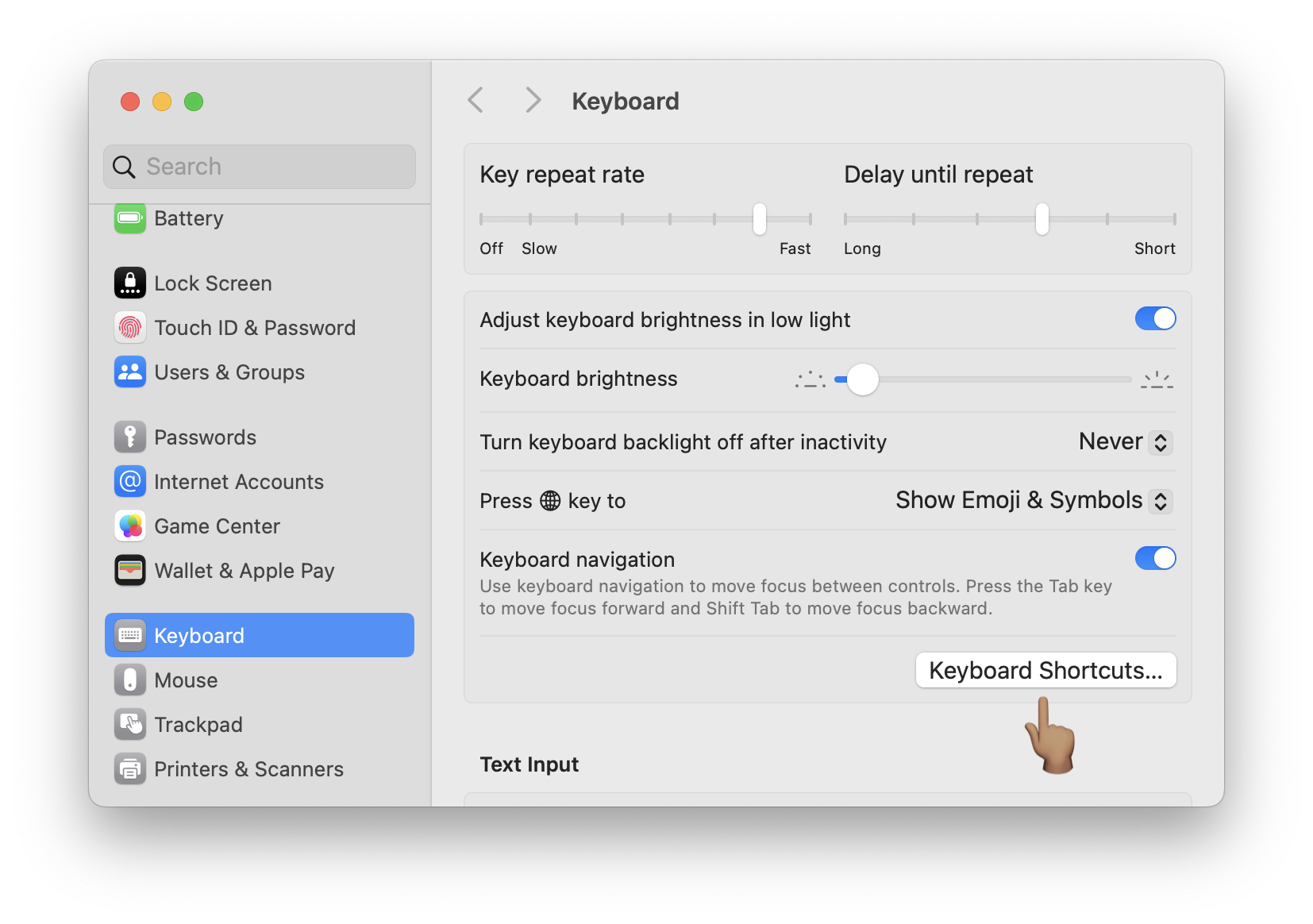Image resolution: width=1313 pixels, height=924 pixels.
Task: Change the Show Emoji & Symbols option
Action: [1032, 501]
